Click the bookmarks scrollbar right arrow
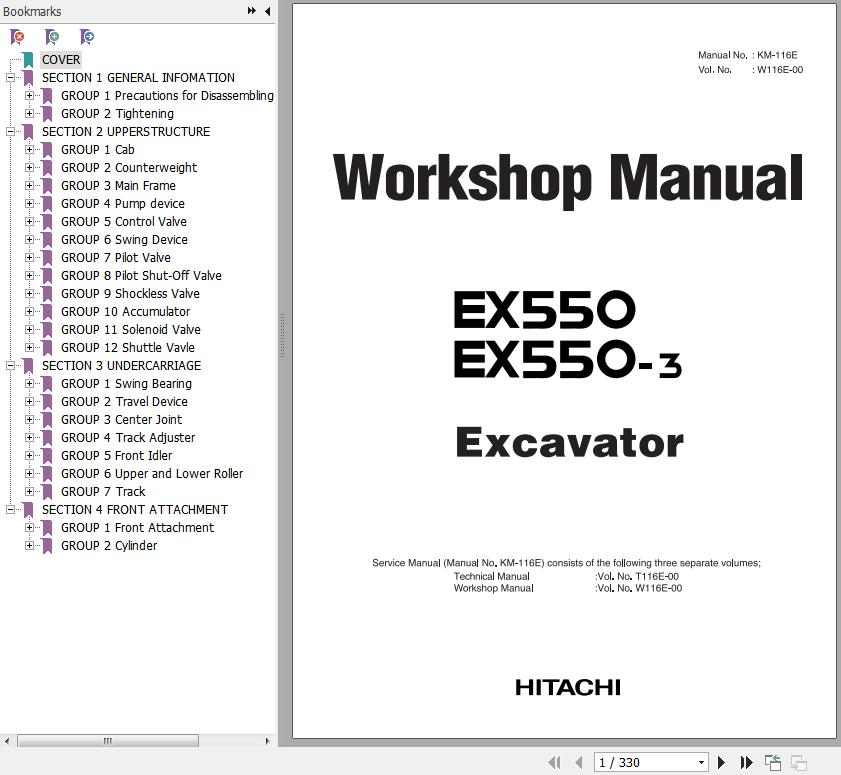The image size is (841, 775). [x=268, y=741]
